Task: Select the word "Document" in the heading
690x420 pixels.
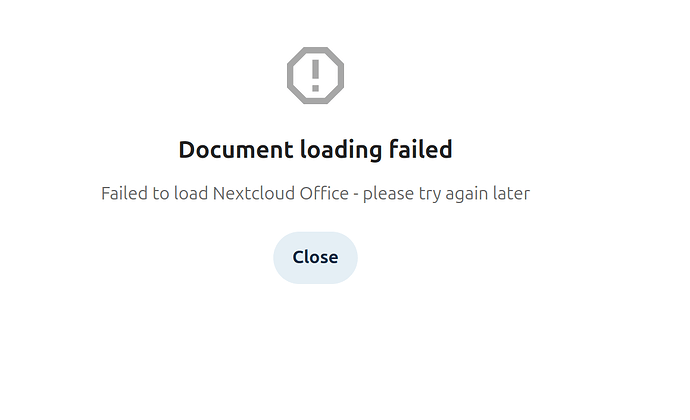Action: point(236,150)
